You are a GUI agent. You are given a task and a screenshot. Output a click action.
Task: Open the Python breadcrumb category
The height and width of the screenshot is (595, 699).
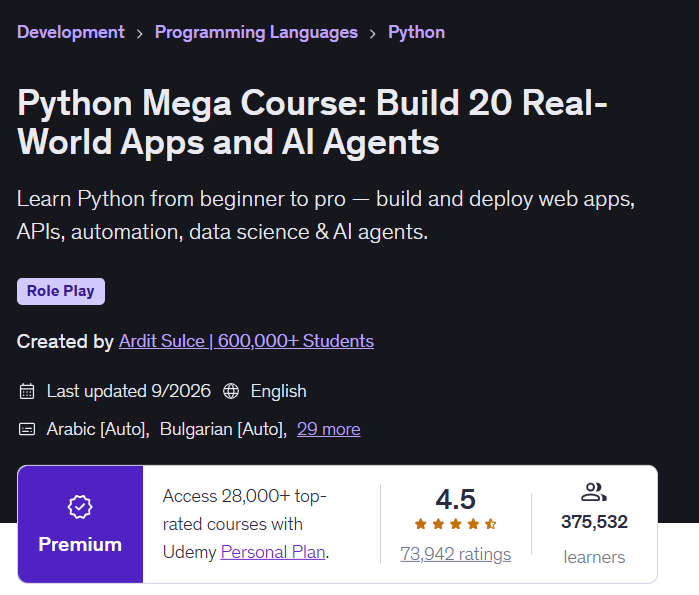tap(416, 33)
